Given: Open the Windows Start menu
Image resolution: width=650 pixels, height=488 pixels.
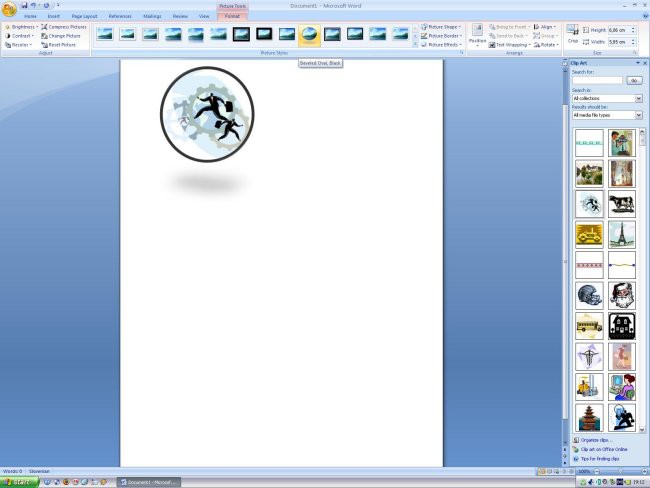Looking at the screenshot, I should 19,482.
